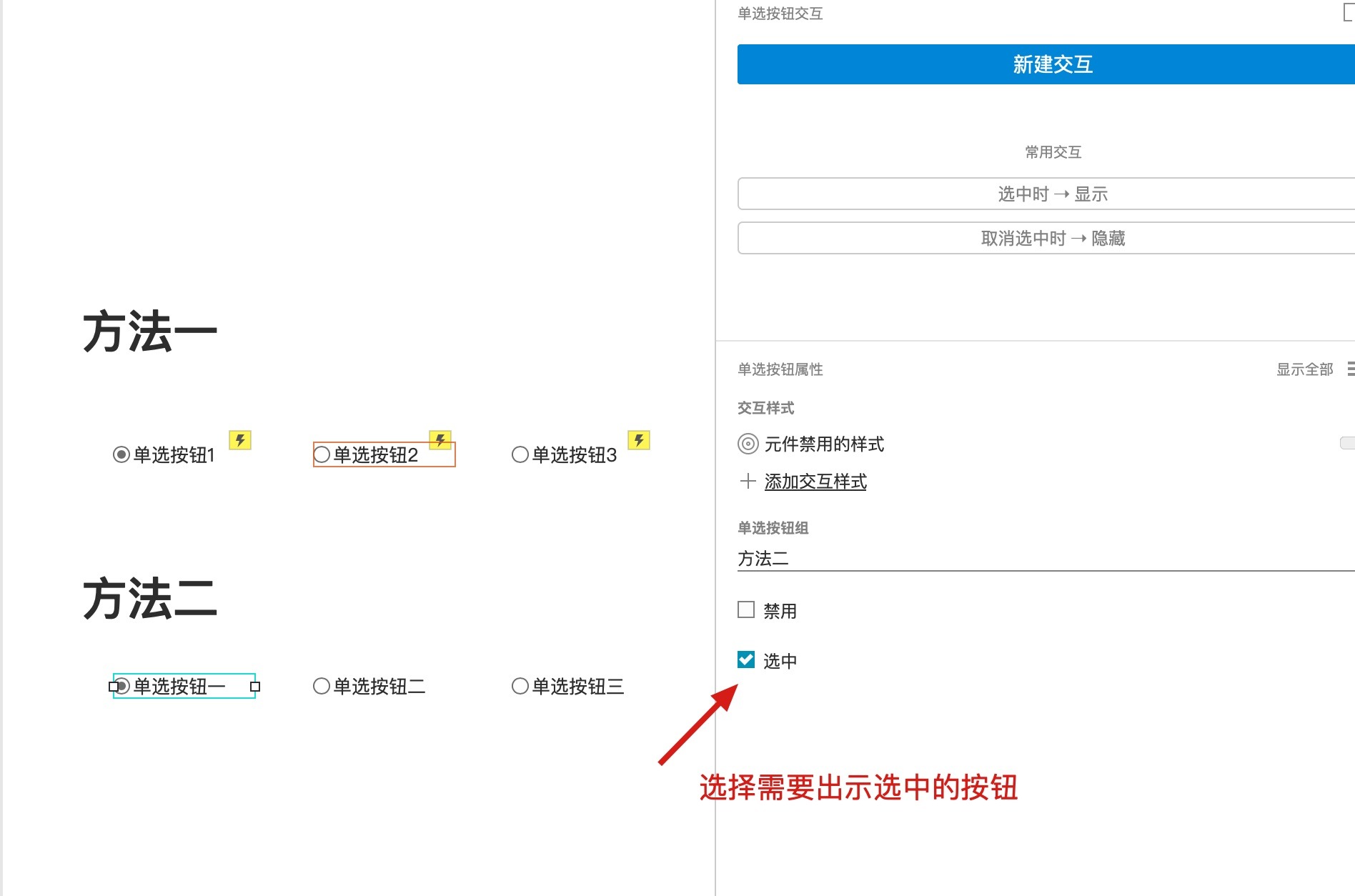Open the panel options icon next to 显示全部
The image size is (1355, 896).
(1351, 369)
